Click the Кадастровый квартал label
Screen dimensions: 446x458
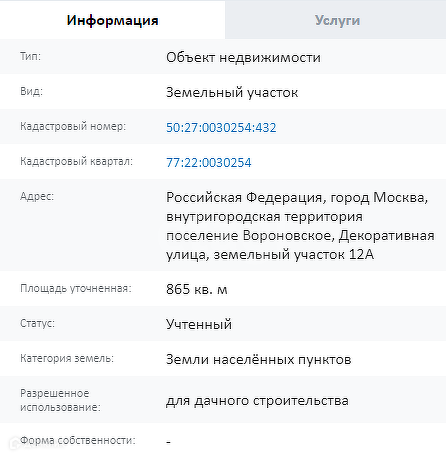tap(76, 161)
